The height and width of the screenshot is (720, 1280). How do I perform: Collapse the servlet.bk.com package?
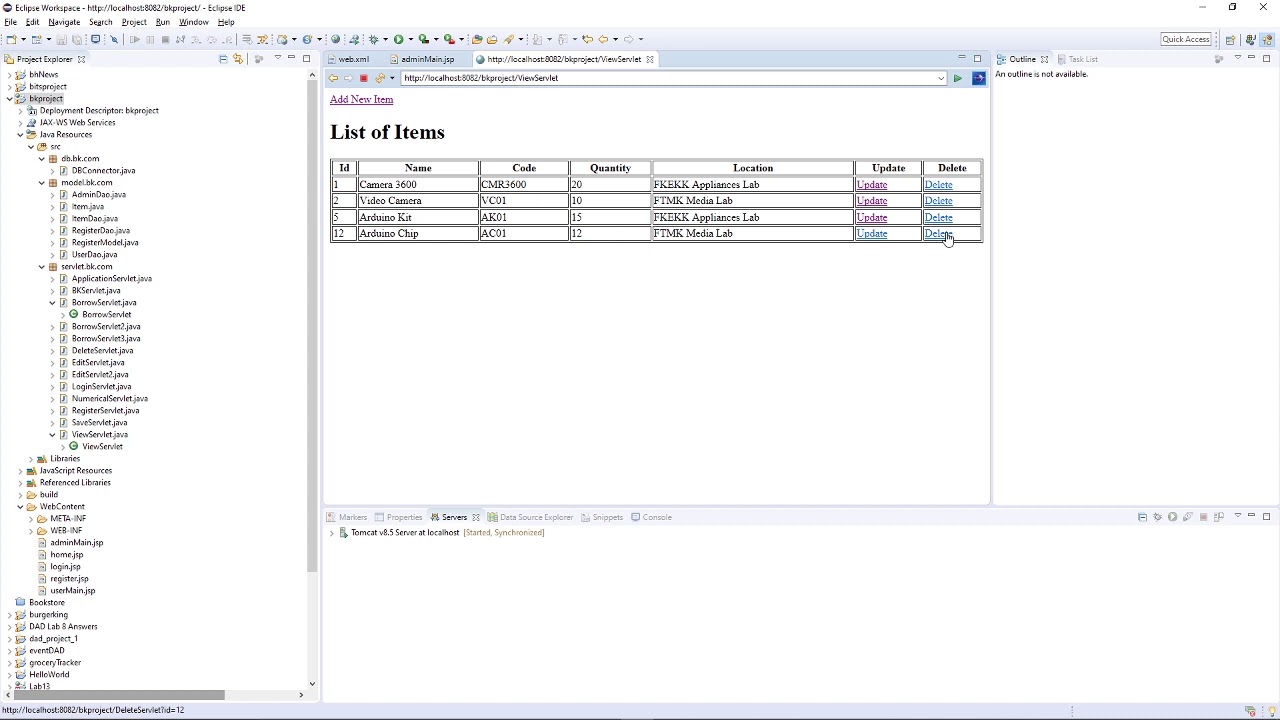pos(42,267)
